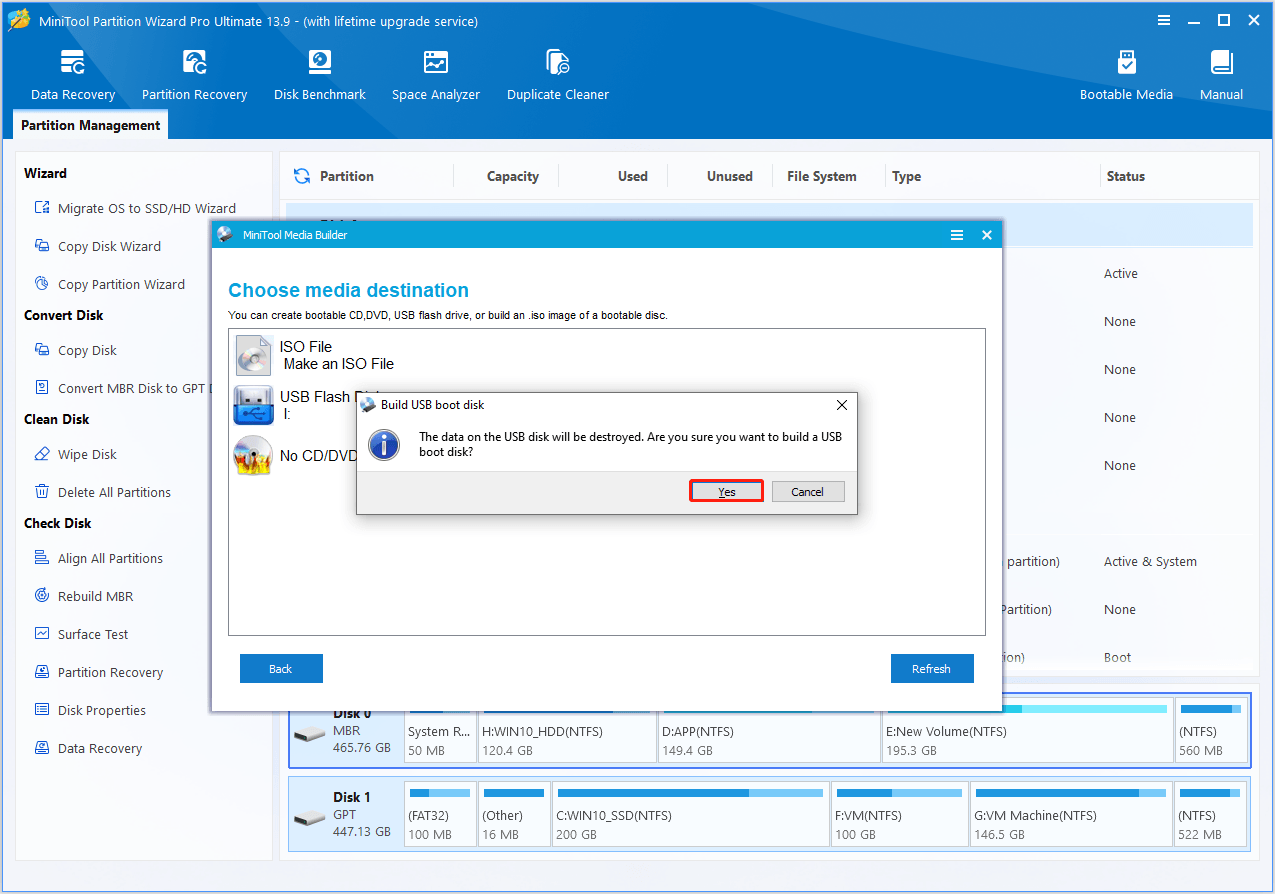Select the No CD/DVD burner option
The image size is (1275, 894).
(x=295, y=455)
